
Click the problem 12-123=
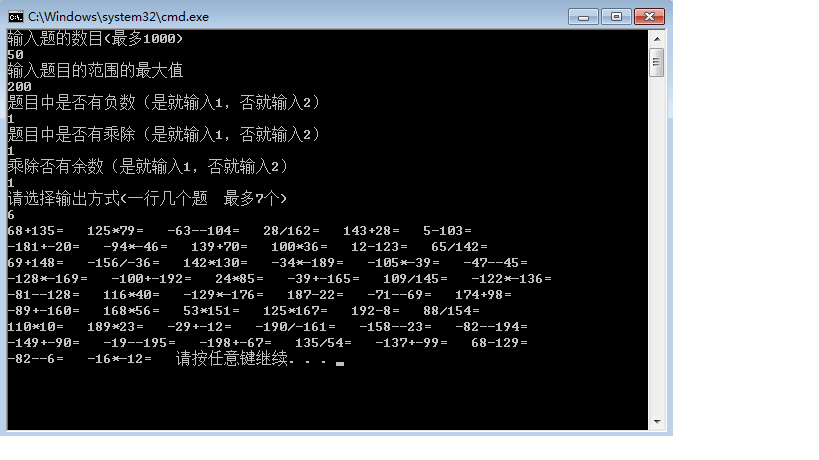click(379, 247)
